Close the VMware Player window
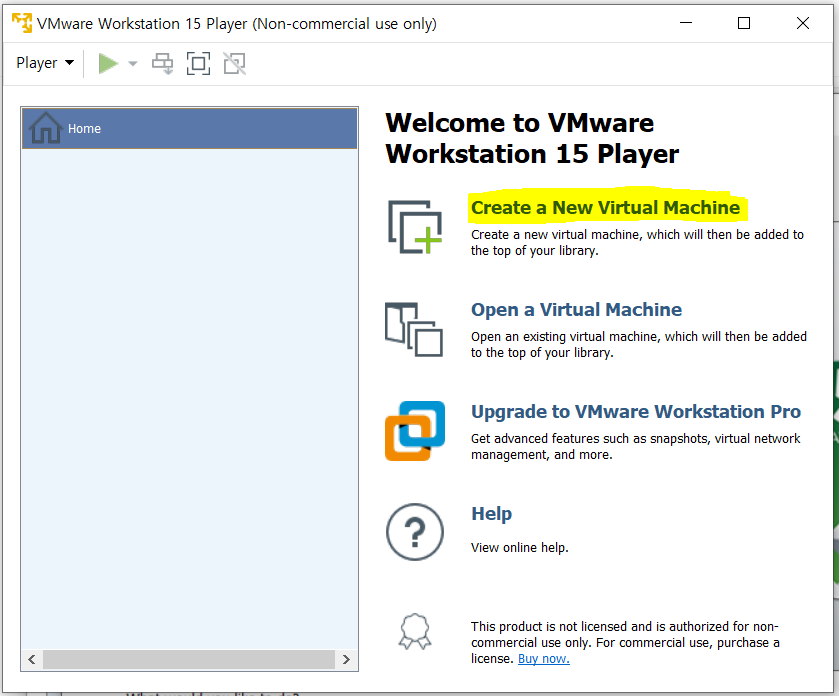 point(803,23)
